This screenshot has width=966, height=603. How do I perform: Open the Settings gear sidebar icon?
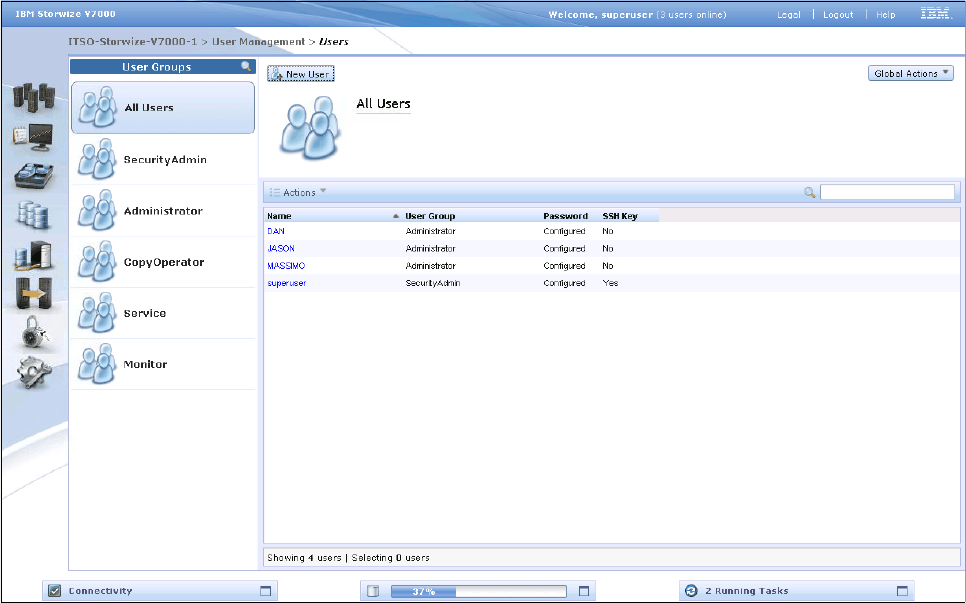pyautogui.click(x=34, y=371)
